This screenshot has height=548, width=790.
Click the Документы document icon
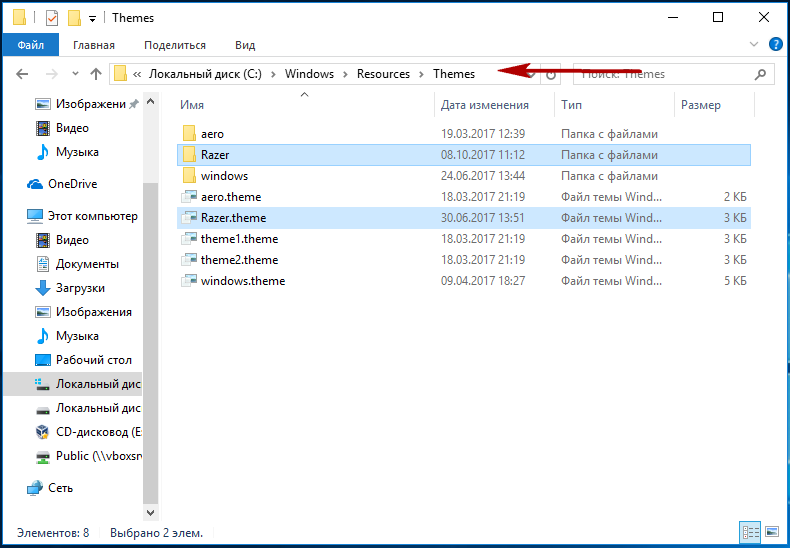[x=43, y=264]
